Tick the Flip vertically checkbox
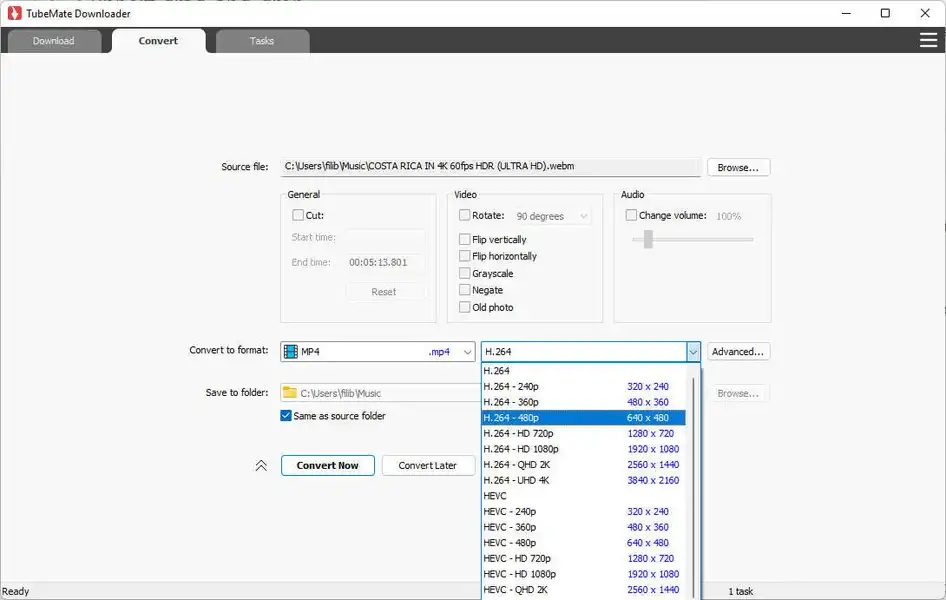Screen dimensions: 946x600 [464, 239]
